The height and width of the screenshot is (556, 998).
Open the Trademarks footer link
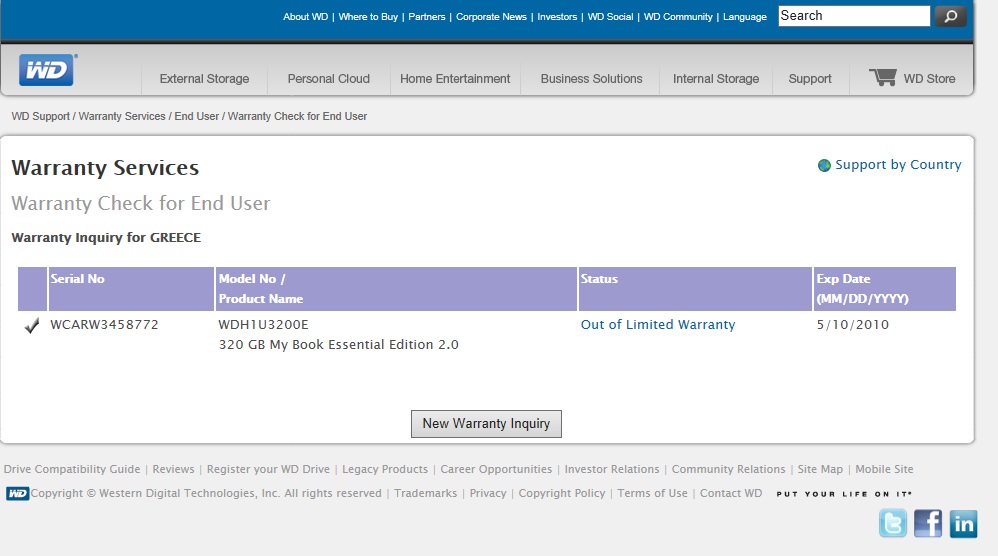click(x=426, y=494)
